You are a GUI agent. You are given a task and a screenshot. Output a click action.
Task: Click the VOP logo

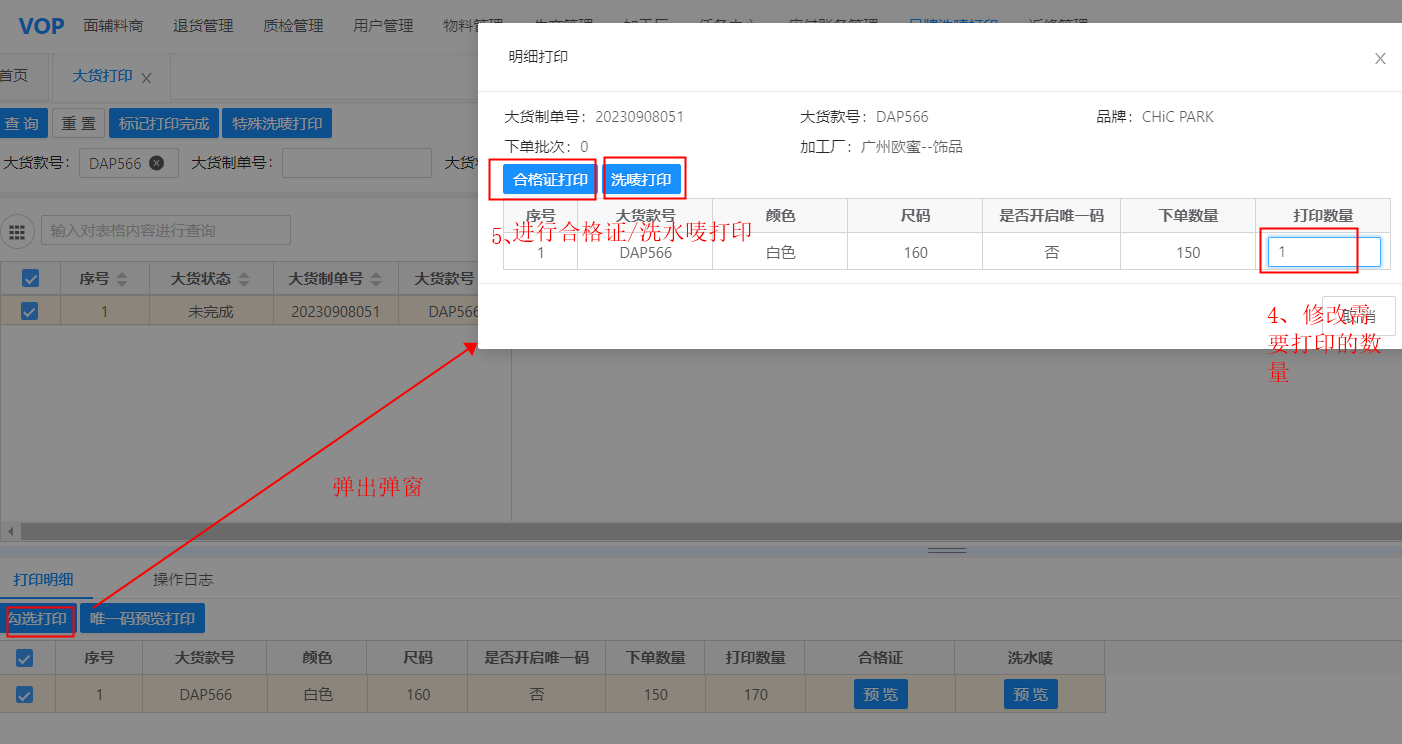(41, 26)
